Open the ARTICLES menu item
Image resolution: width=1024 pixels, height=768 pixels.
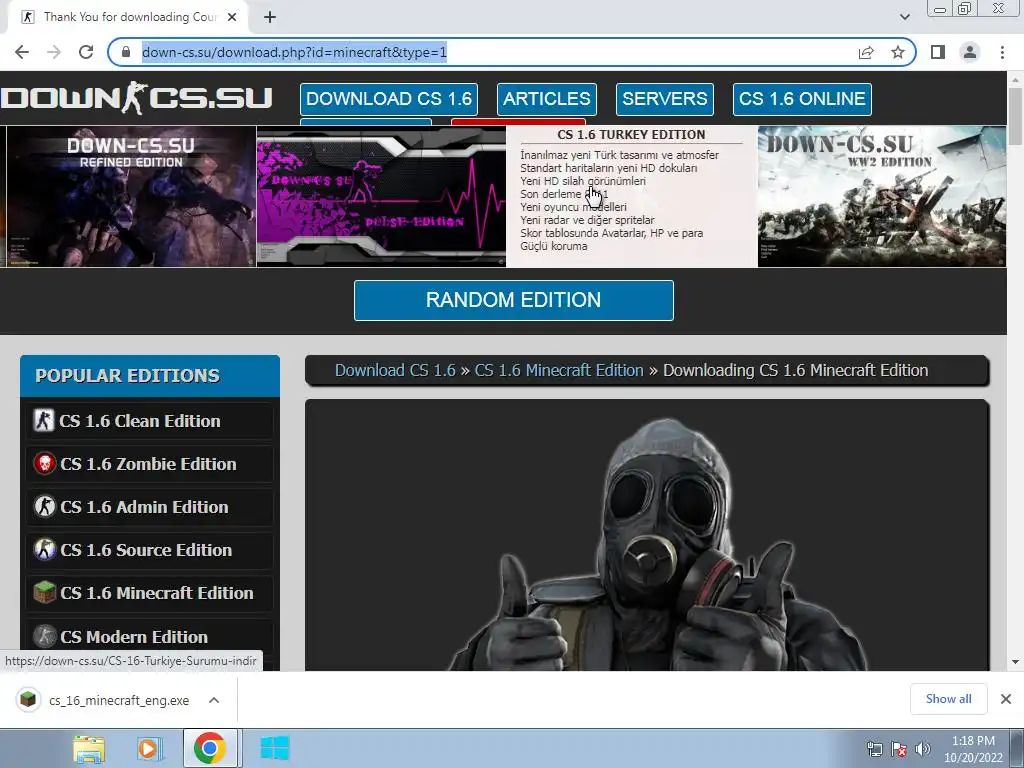click(547, 99)
